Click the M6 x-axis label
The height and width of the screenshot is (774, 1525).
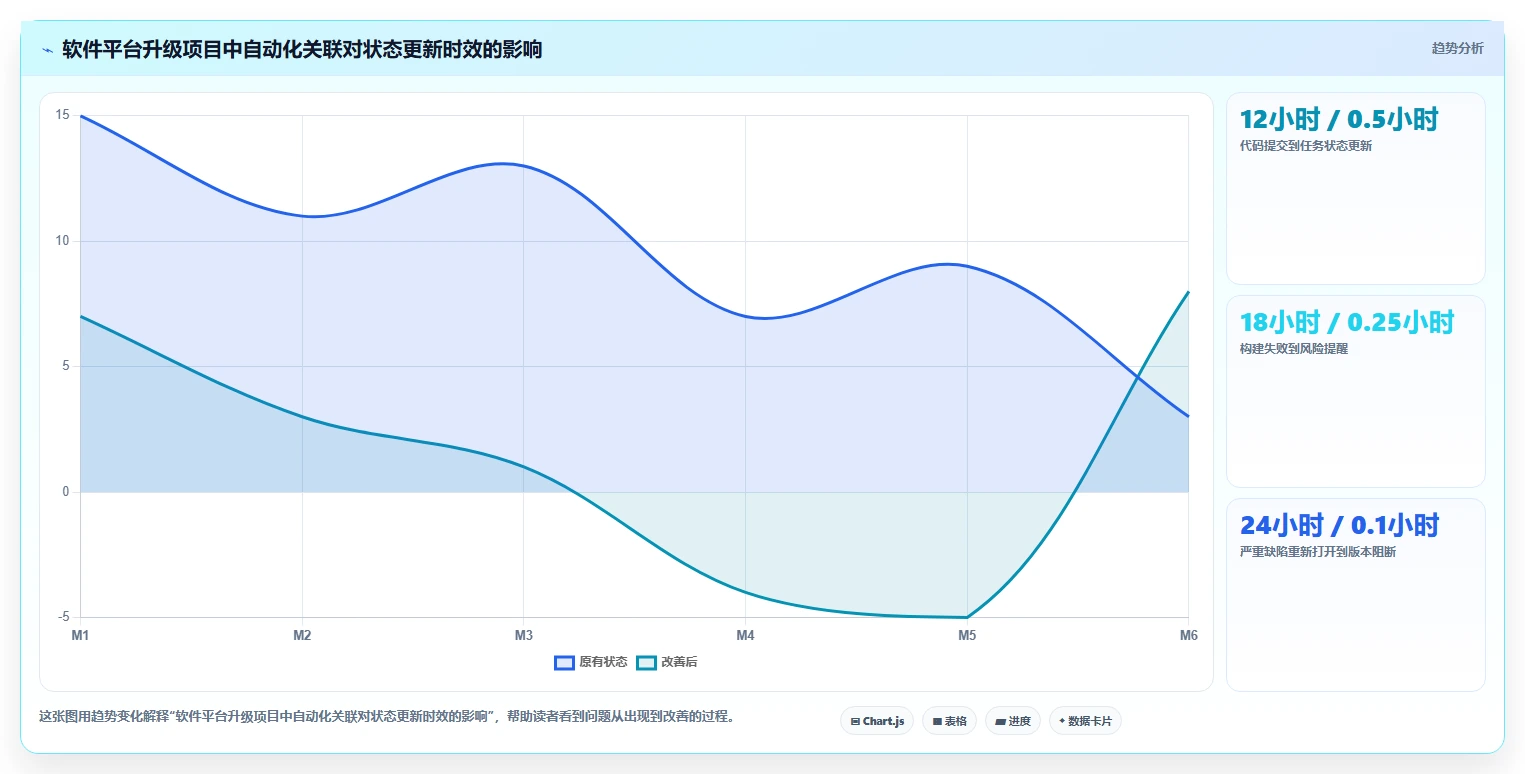coord(1188,635)
